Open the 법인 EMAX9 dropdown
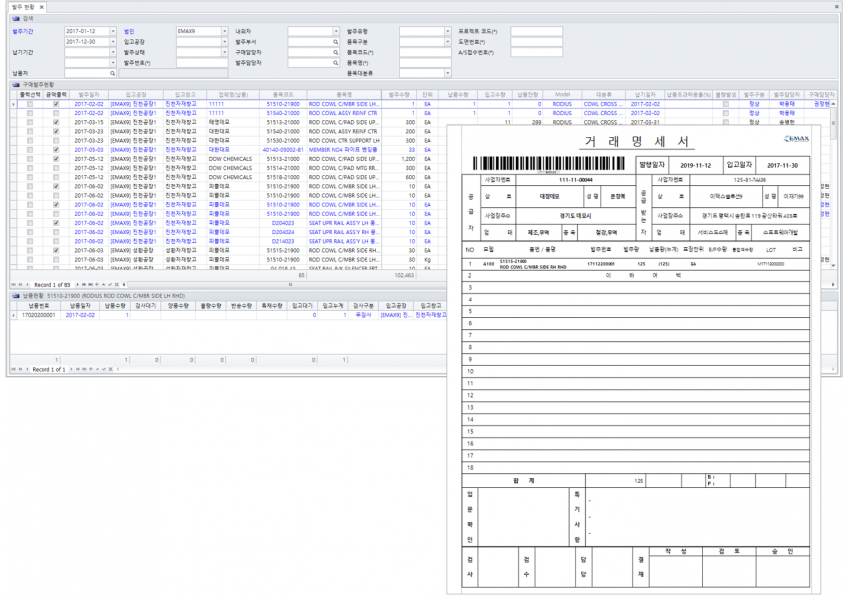 pos(224,31)
